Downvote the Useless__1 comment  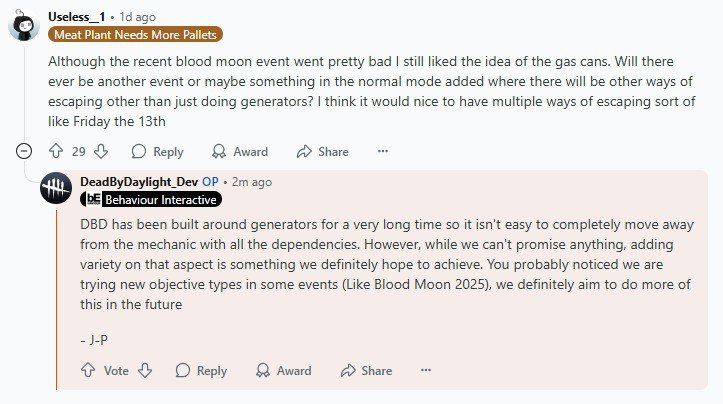click(101, 151)
